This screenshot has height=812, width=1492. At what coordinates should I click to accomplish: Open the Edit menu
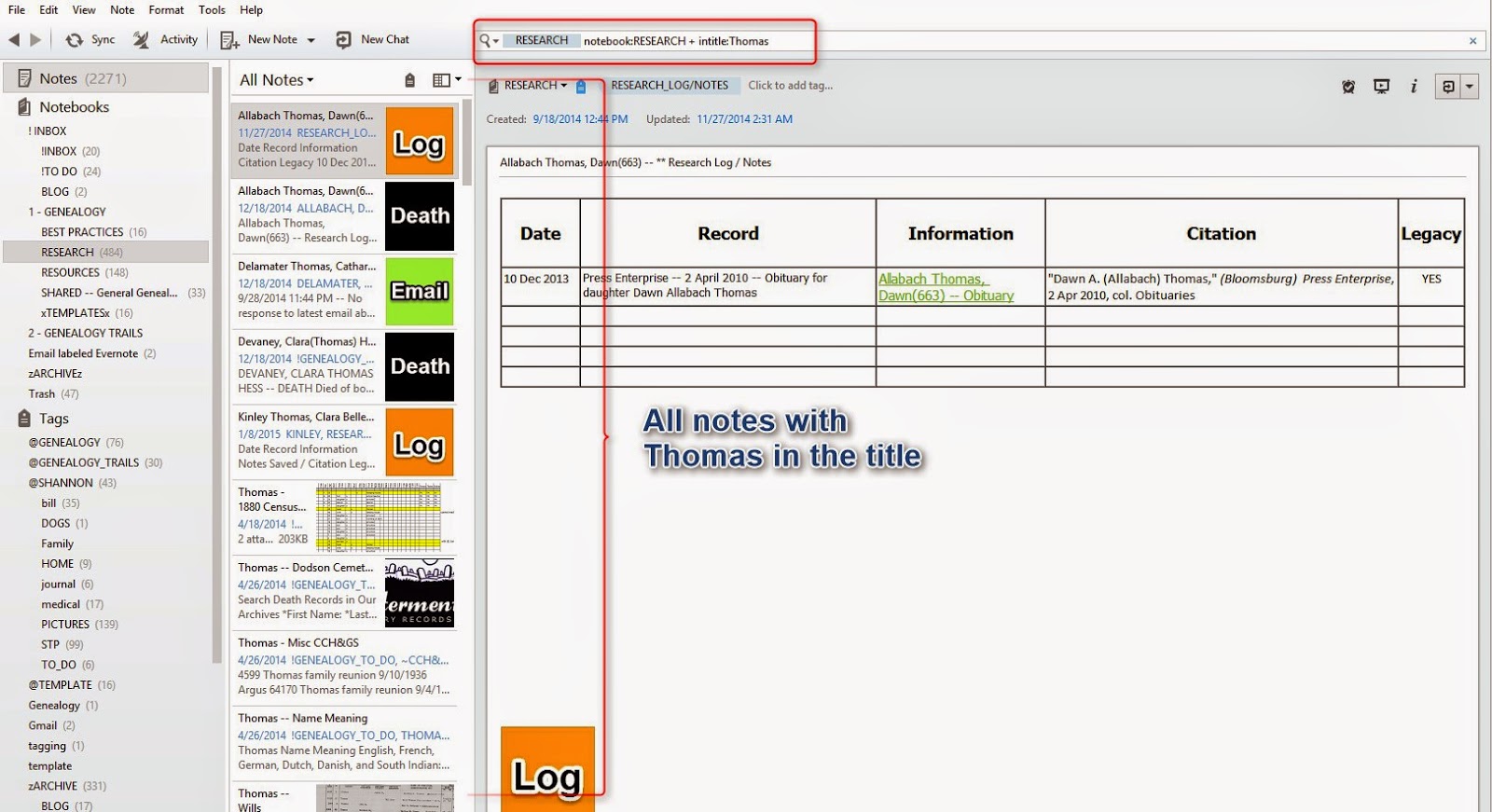pos(48,9)
